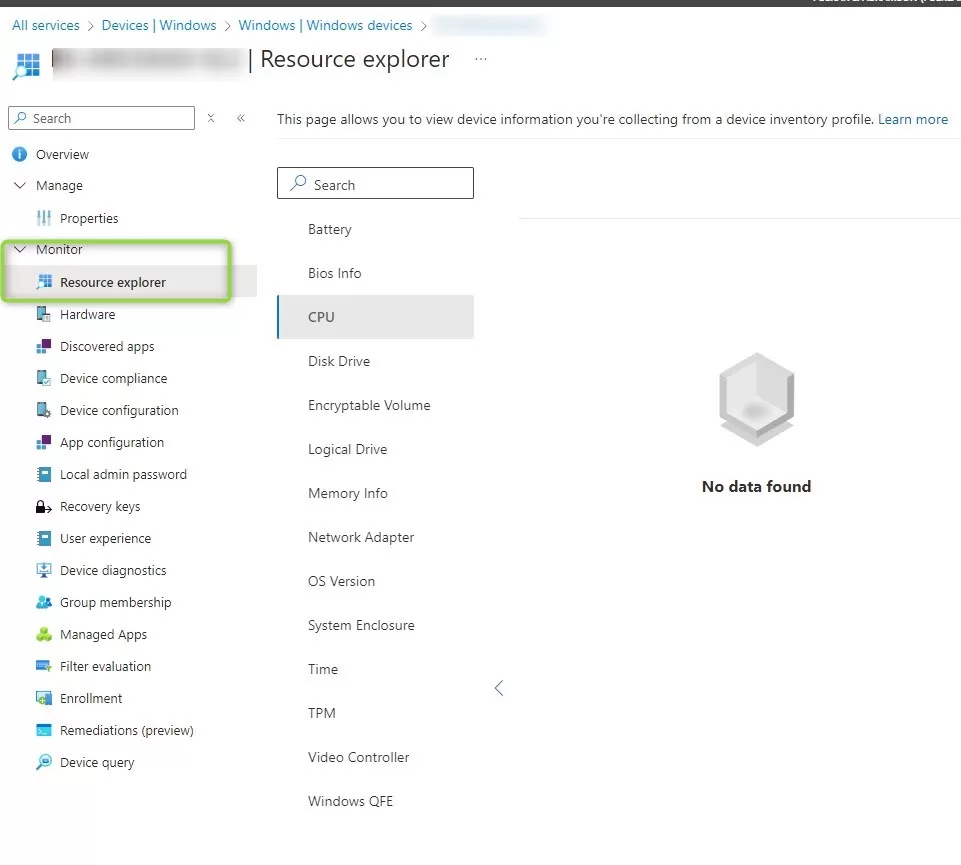Collapse the Monitor section chevron
Screen dimensions: 961x865
point(20,250)
